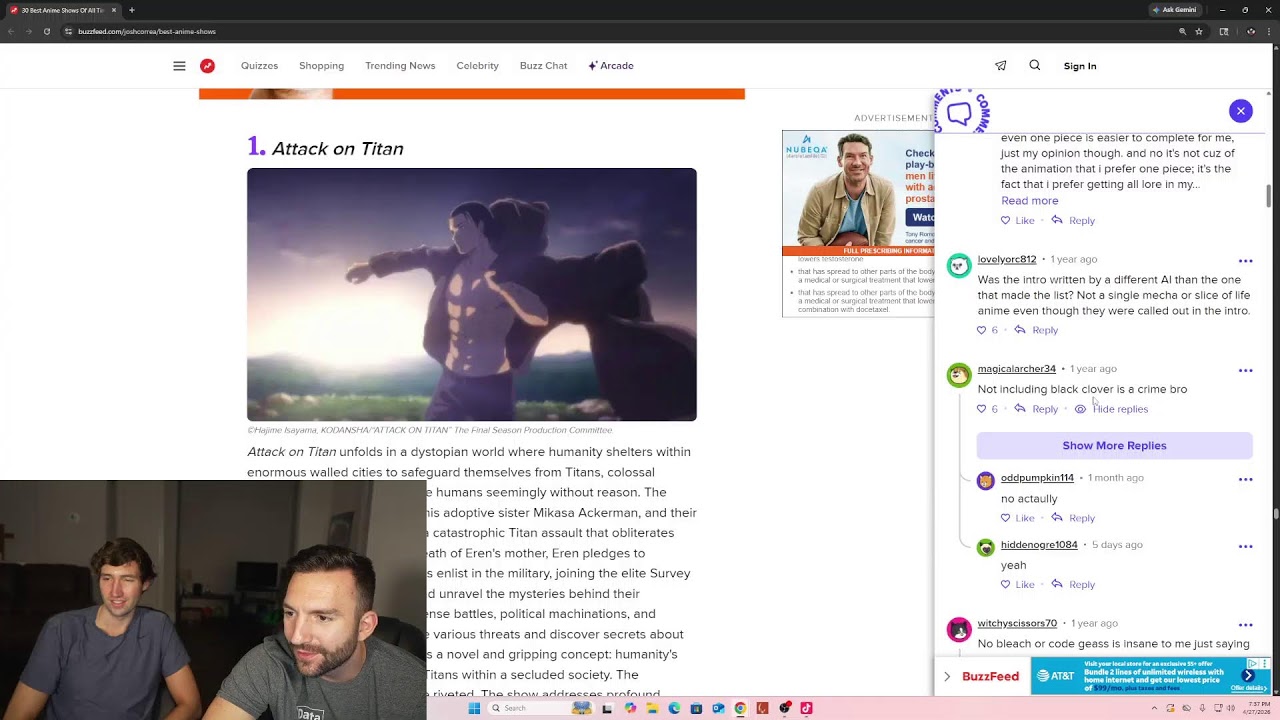Screen dimensions: 1280x720
Task: Go to Trending News
Action: click(400, 66)
